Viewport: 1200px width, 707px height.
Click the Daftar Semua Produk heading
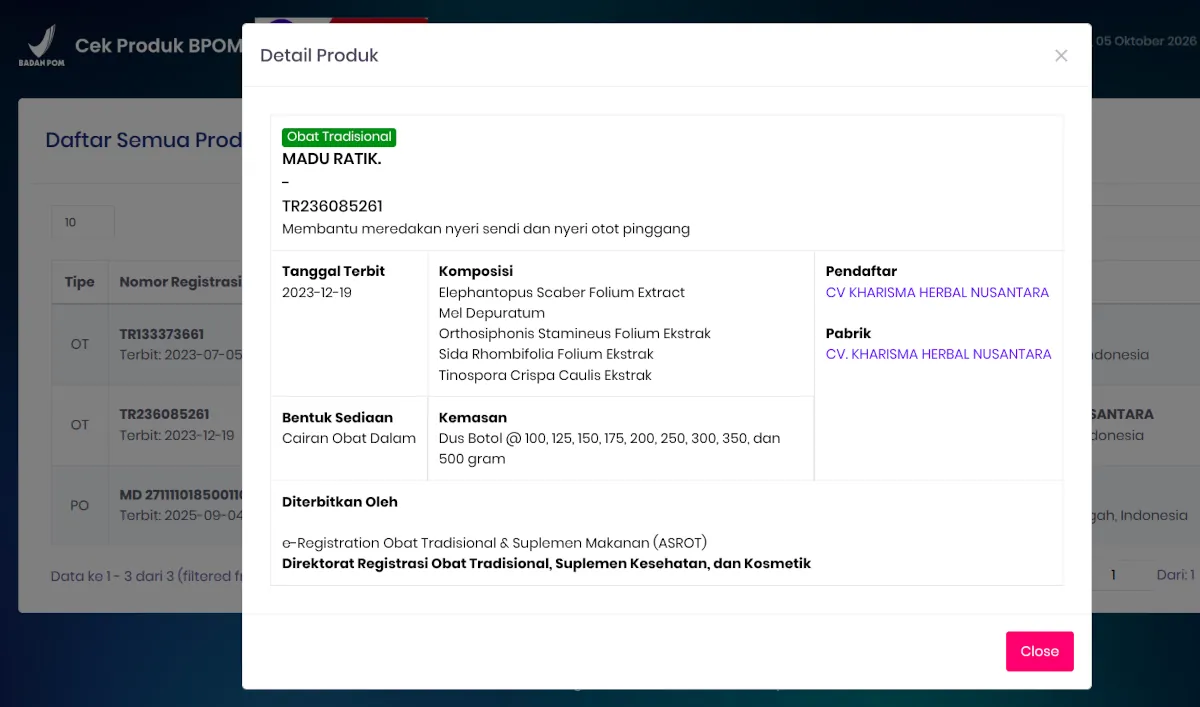pos(144,140)
